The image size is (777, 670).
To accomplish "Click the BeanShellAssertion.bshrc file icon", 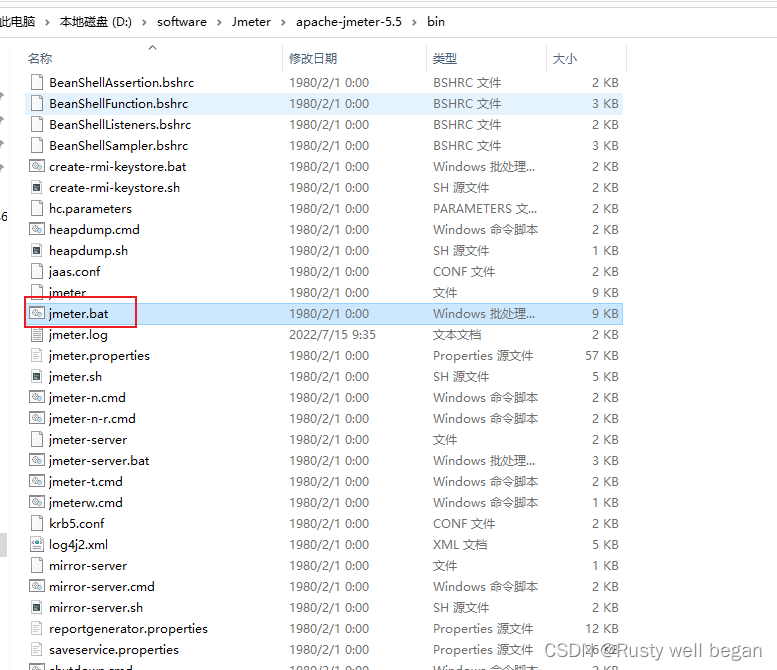I will pyautogui.click(x=37, y=82).
